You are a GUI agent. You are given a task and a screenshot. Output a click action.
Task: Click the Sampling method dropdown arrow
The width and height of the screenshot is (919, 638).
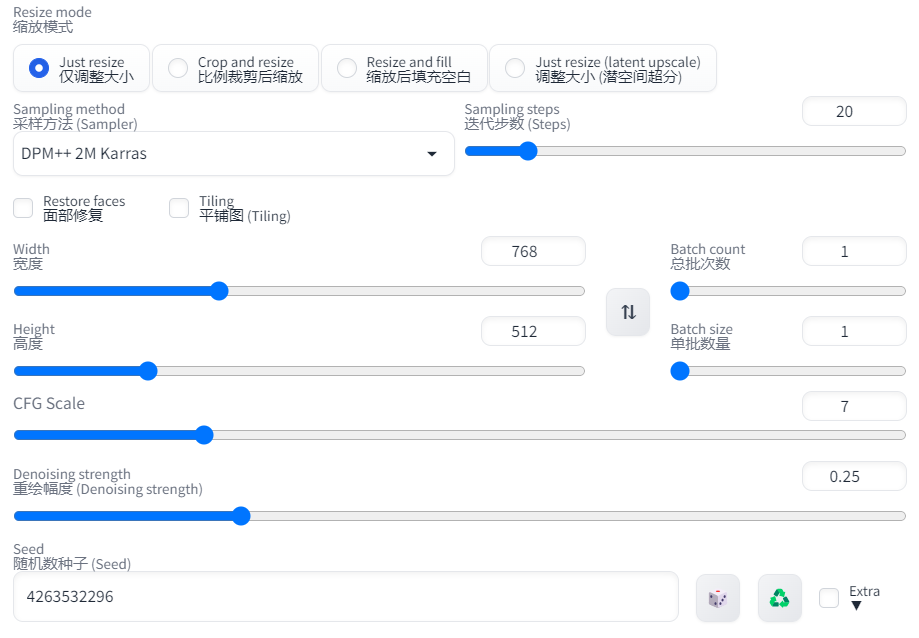[x=432, y=154]
